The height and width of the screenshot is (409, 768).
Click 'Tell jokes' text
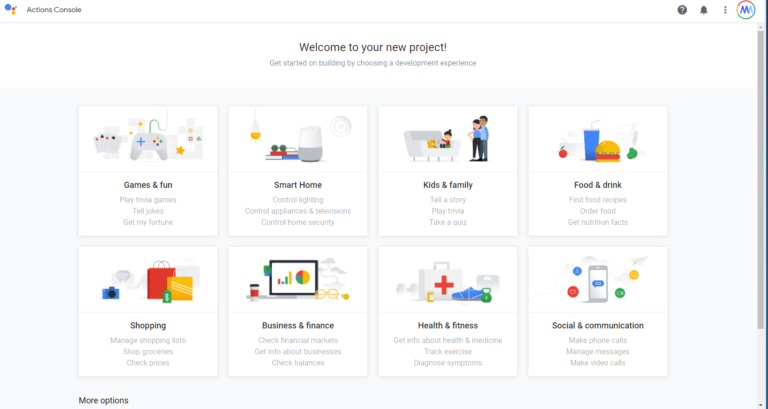coord(148,211)
